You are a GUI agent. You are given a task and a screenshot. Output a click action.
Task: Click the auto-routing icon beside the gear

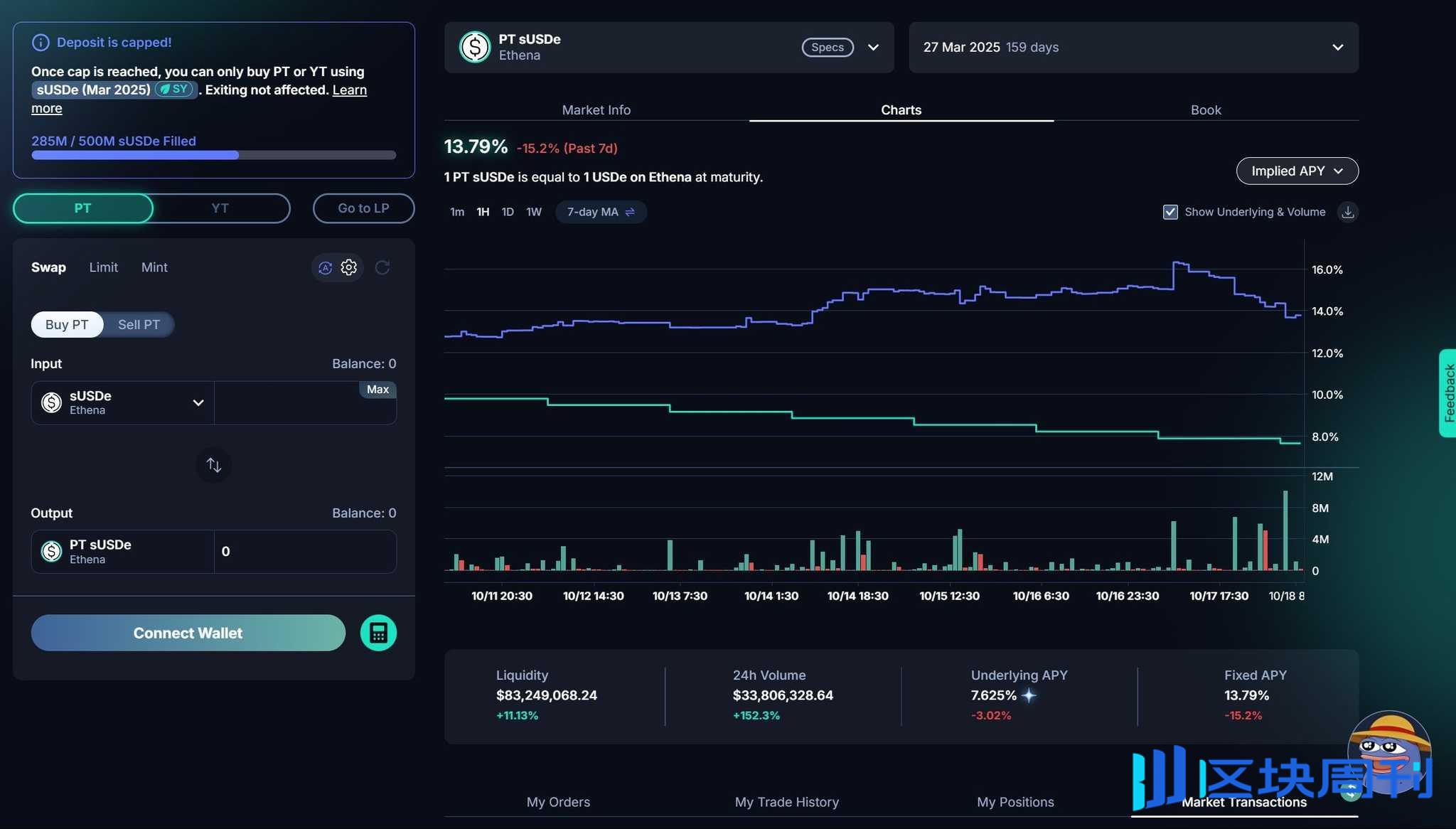325,268
